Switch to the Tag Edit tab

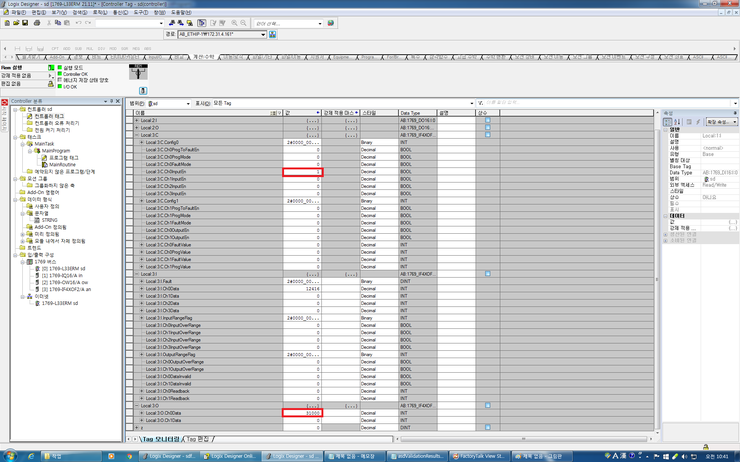(198, 439)
